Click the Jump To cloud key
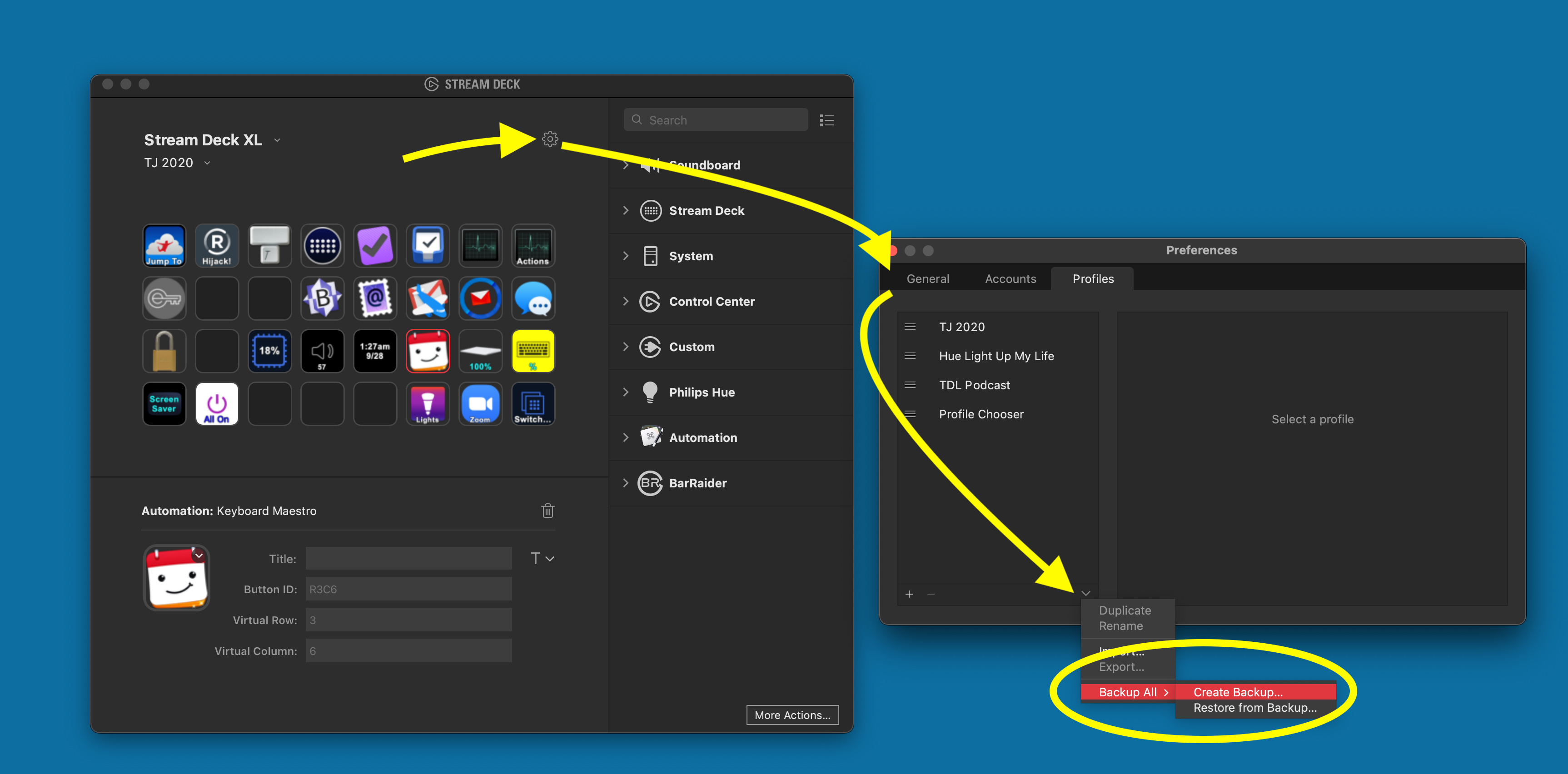This screenshot has height=774, width=1568. pos(164,246)
